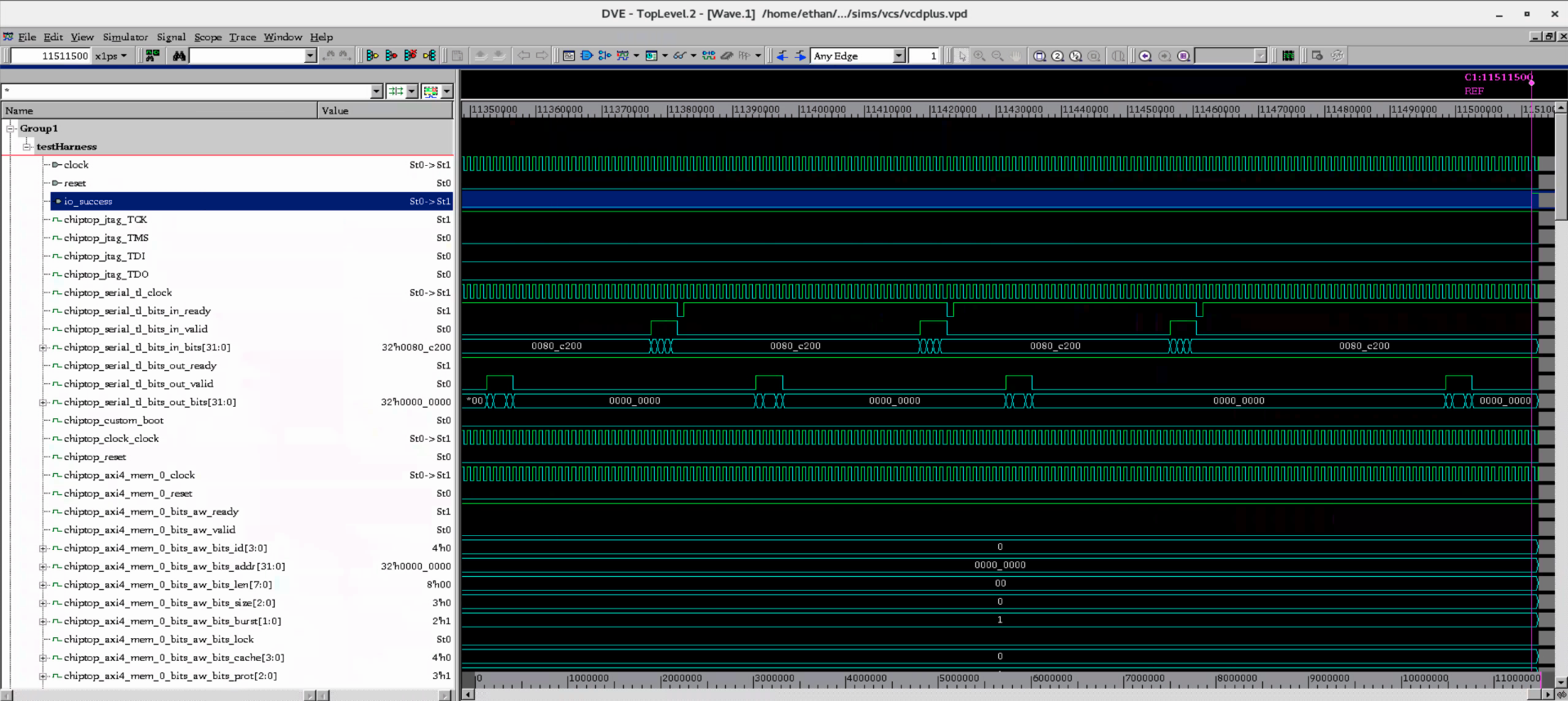Click the first green run simulation icon

point(372,56)
